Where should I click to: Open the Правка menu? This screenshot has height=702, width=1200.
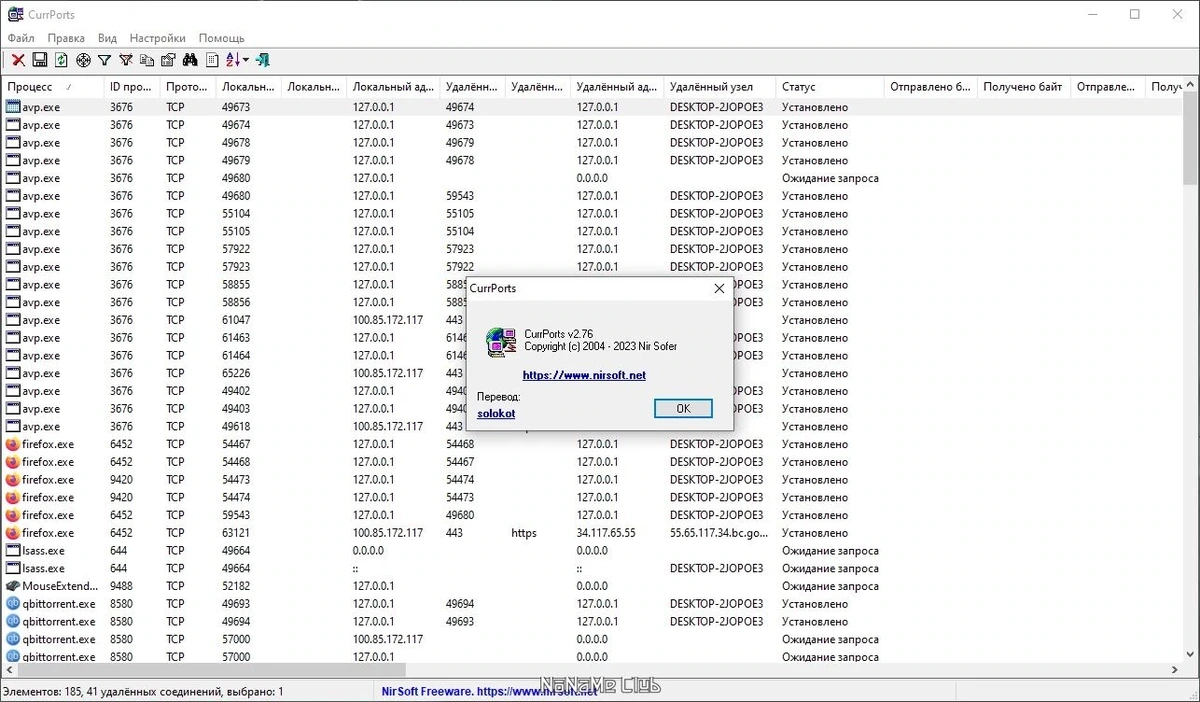(66, 38)
